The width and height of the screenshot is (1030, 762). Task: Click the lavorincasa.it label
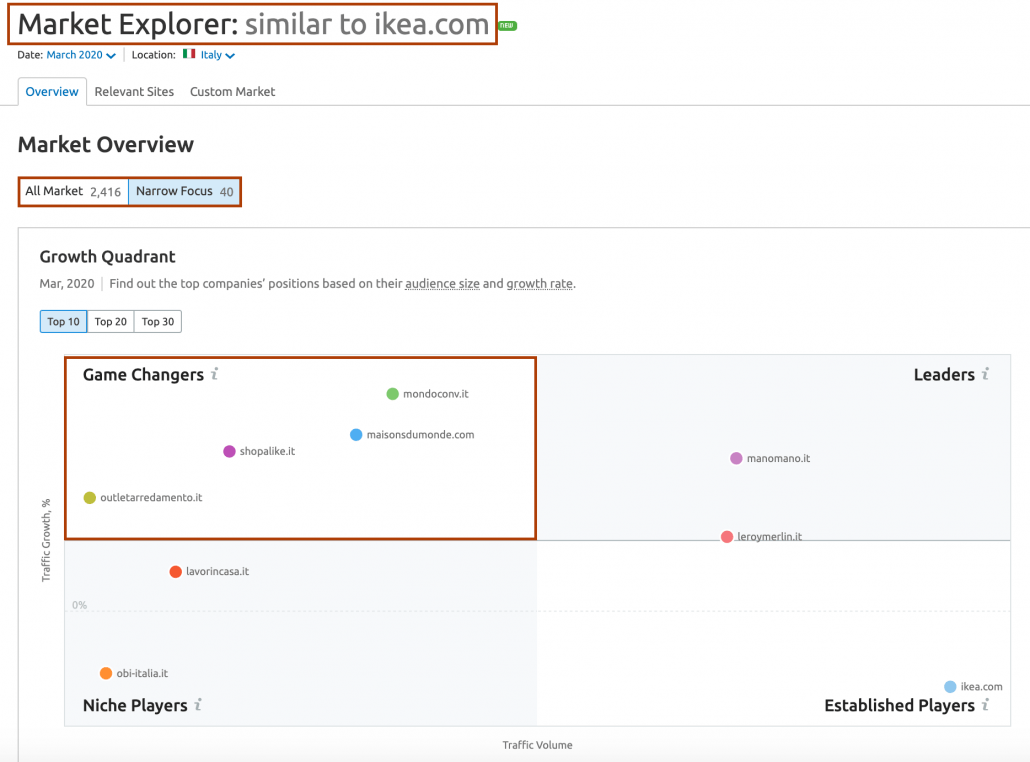[217, 572]
